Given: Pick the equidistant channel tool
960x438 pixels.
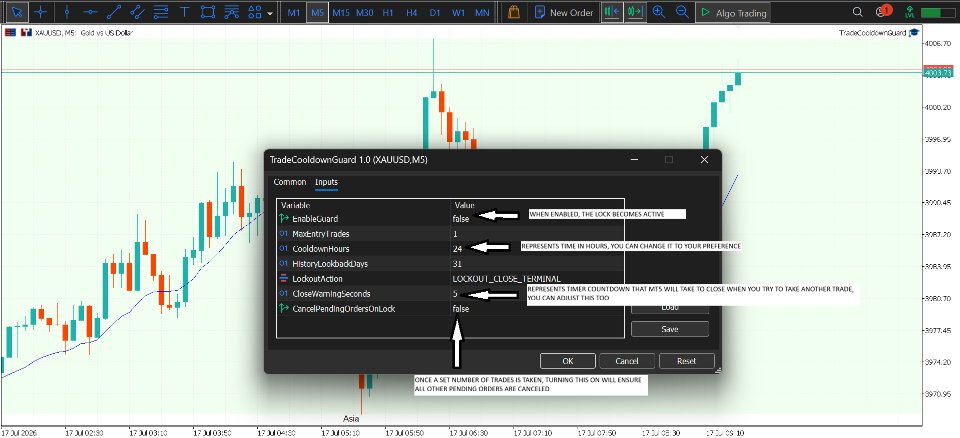Looking at the screenshot, I should [x=137, y=12].
